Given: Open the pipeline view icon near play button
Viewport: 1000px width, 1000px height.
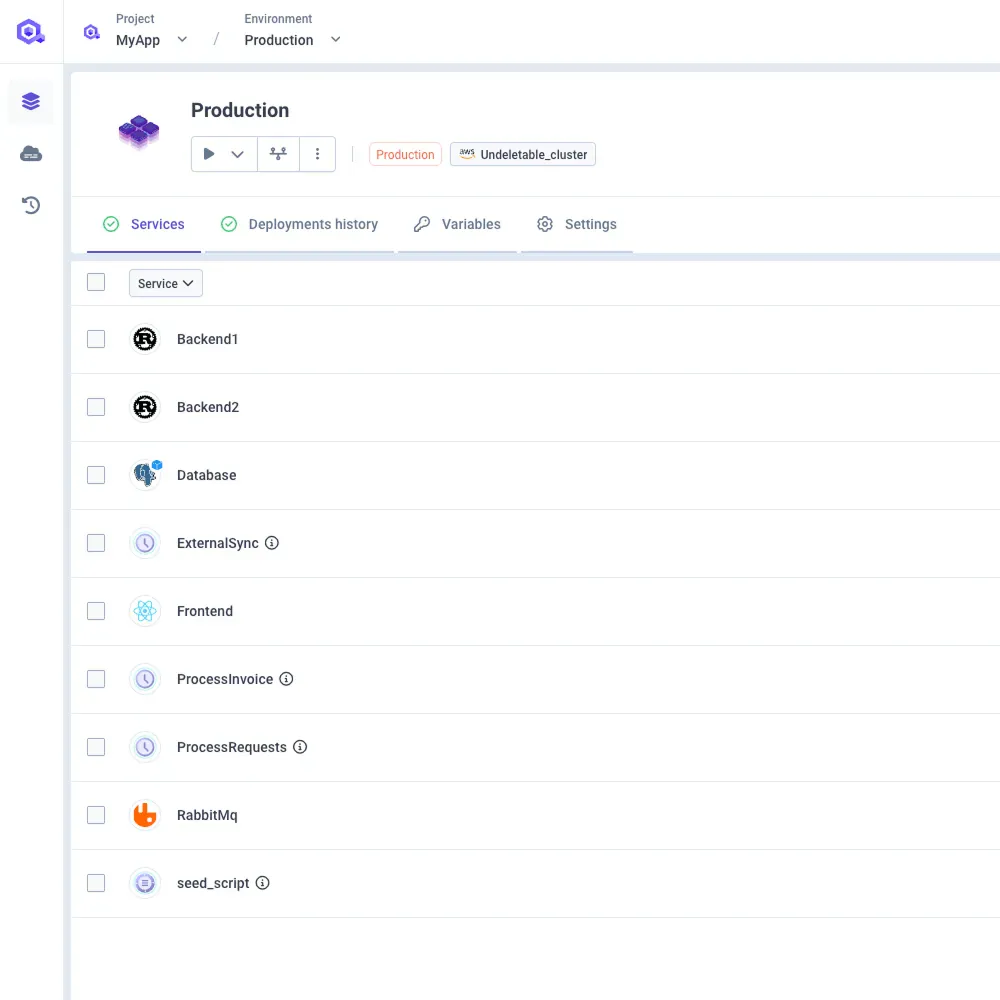Looking at the screenshot, I should click(x=277, y=153).
